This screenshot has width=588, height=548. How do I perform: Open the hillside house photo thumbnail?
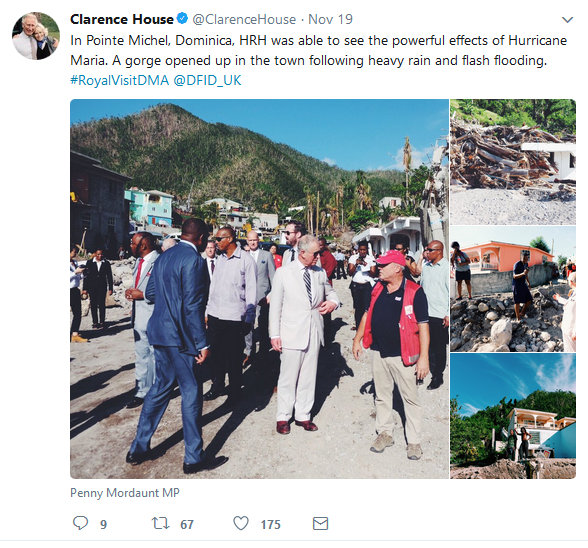pyautogui.click(x=513, y=416)
